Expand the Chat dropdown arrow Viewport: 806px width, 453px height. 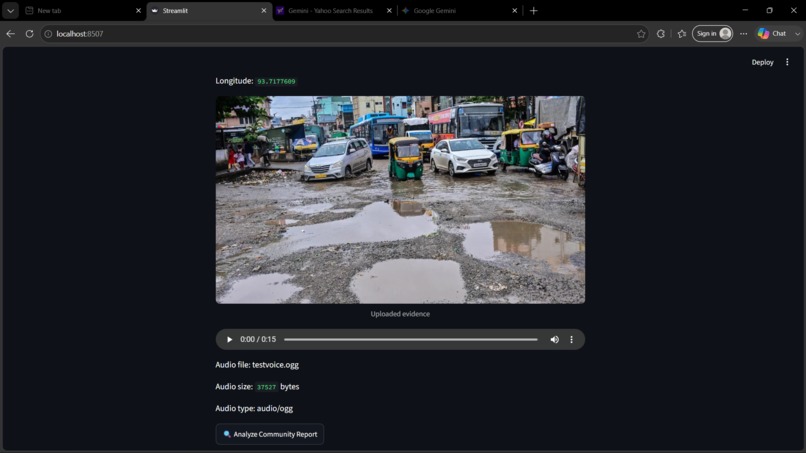point(797,33)
